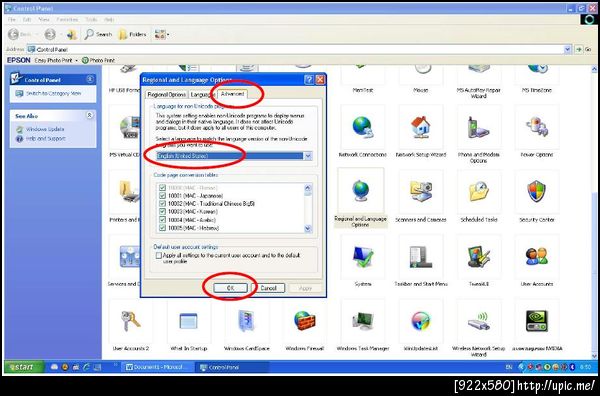Open the WinUpdatesList icon
Viewport: 600px width, 396px height.
pyautogui.click(x=420, y=321)
